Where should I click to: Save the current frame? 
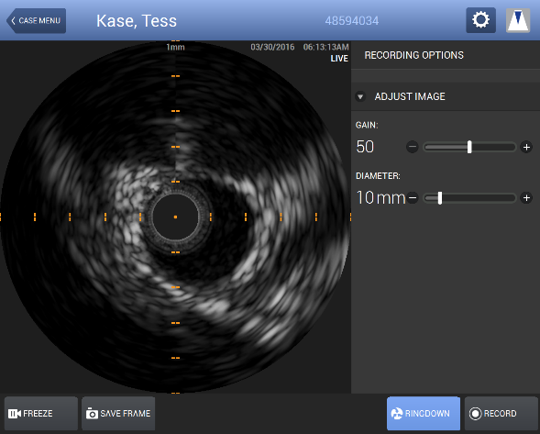tap(118, 413)
